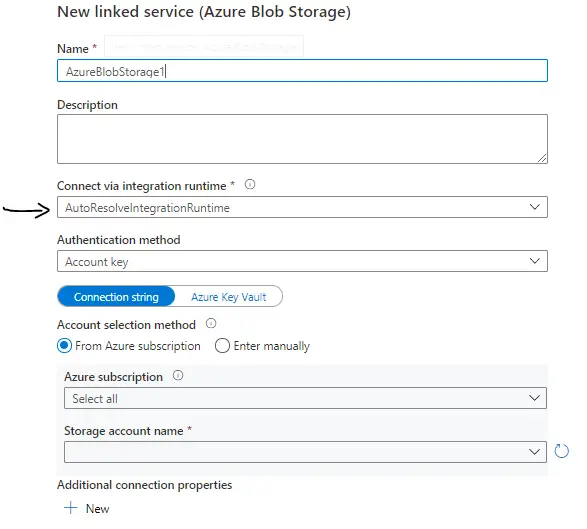Viewport: 587px width, 529px height.
Task: Click the Azure subscription info icon
Action: coord(178,376)
